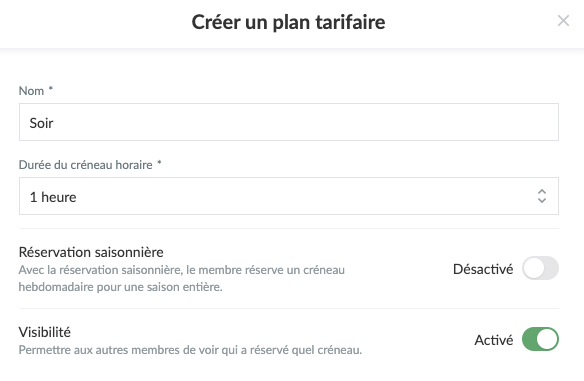Screen dimensions: 584x381
Task: Click the 'Réservation saisonnière' heading
Action: [91, 252]
